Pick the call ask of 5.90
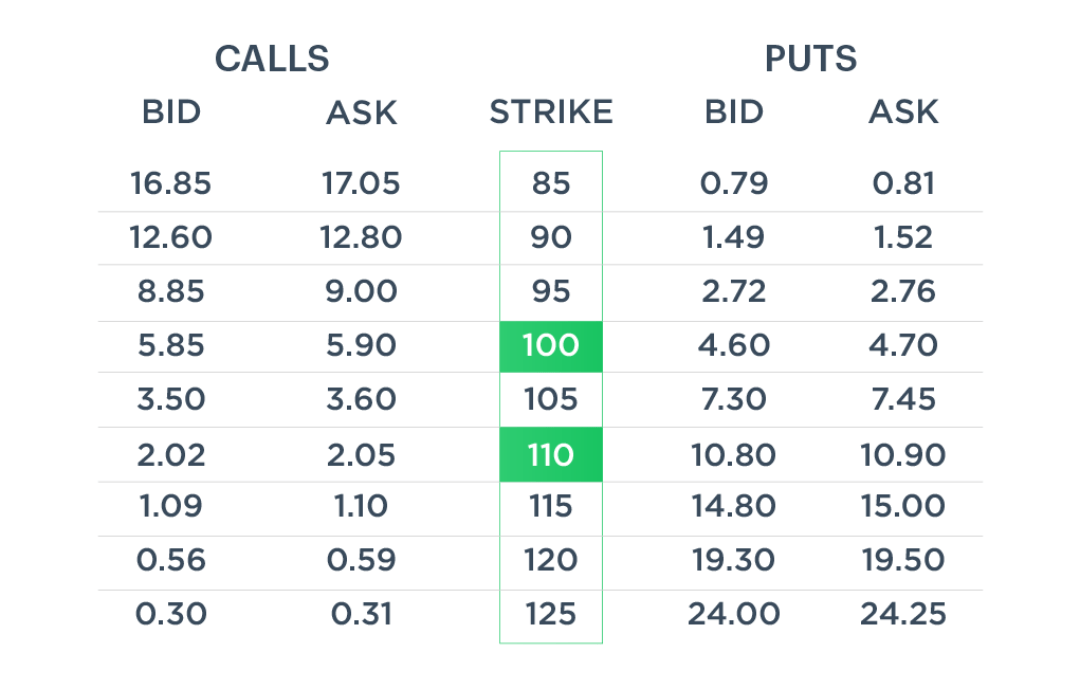This screenshot has height=675, width=1080. [361, 346]
